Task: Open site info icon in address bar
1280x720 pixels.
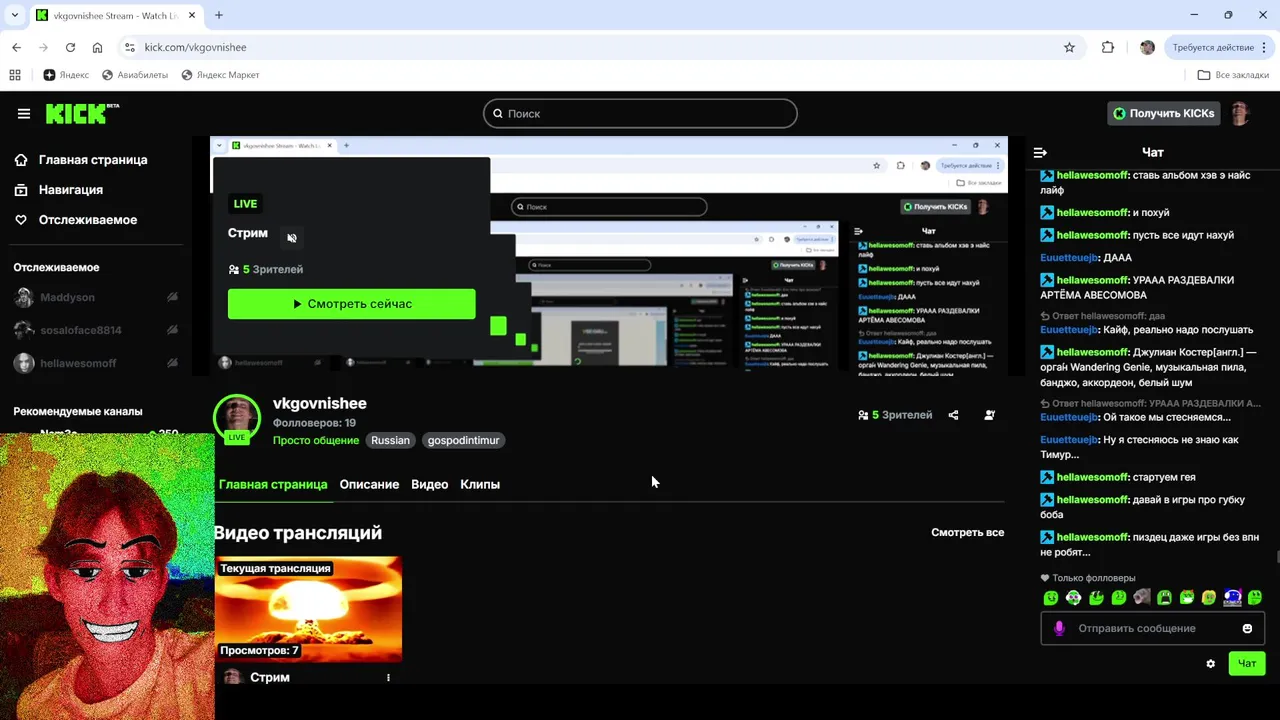Action: click(129, 47)
